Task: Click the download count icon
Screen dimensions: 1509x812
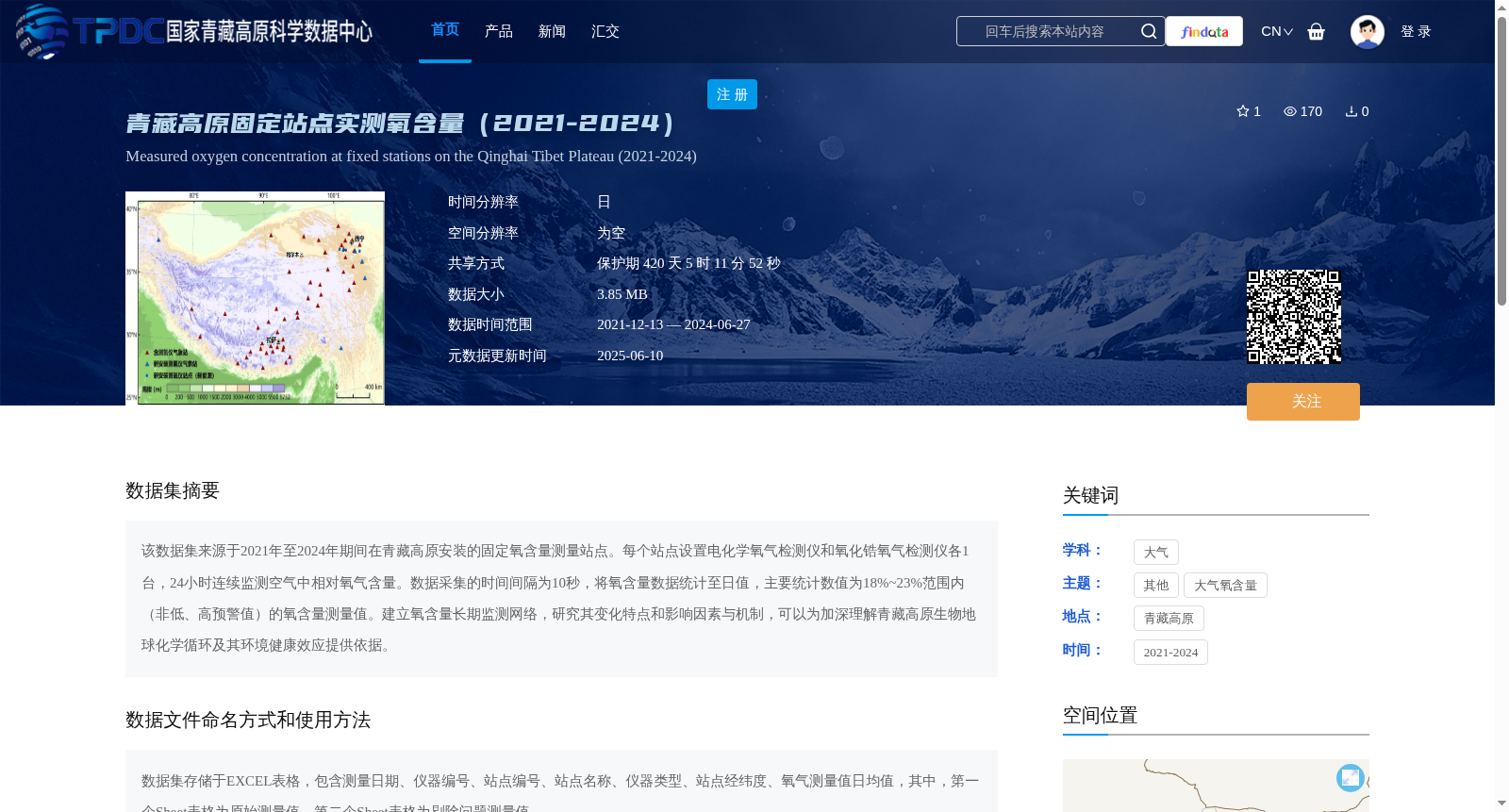Action: coord(1351,111)
